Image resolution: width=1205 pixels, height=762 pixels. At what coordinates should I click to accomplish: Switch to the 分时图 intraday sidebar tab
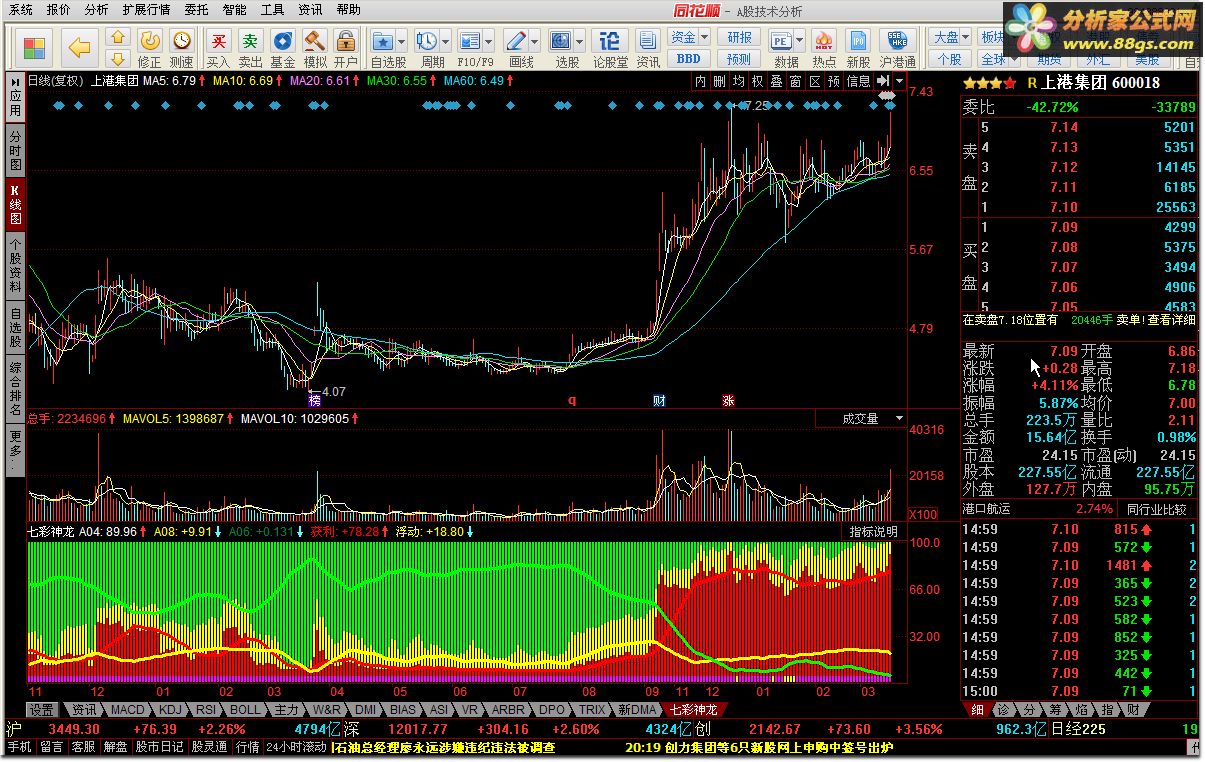coord(15,150)
